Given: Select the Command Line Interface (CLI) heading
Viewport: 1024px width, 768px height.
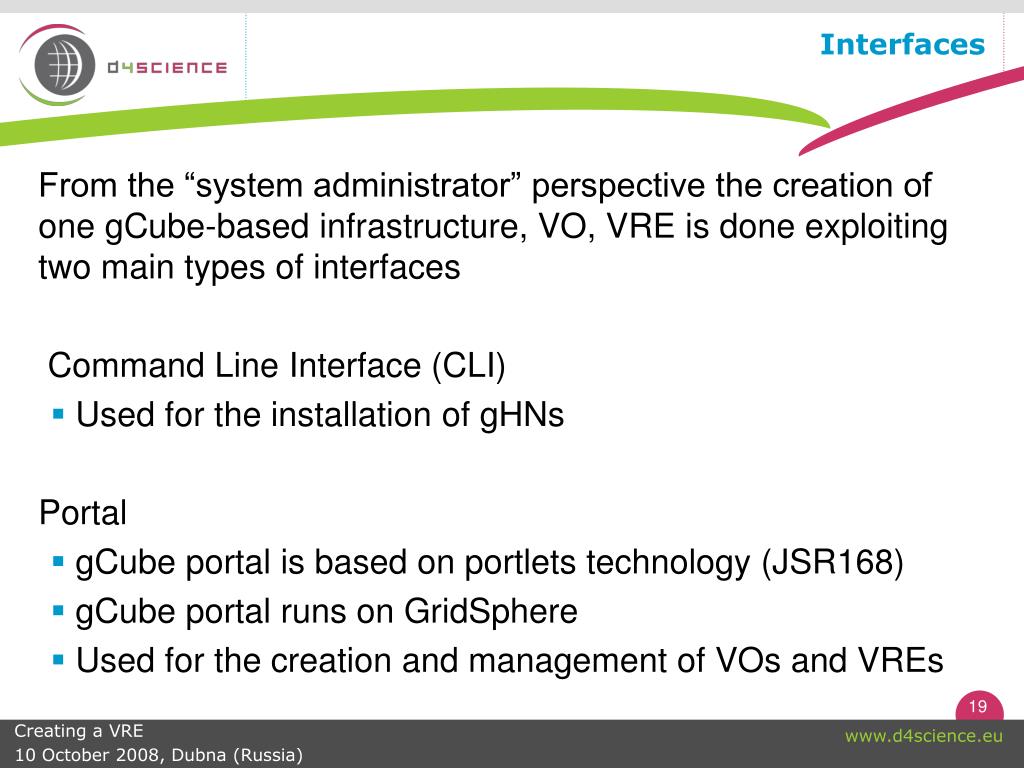Looking at the screenshot, I should [x=277, y=366].
